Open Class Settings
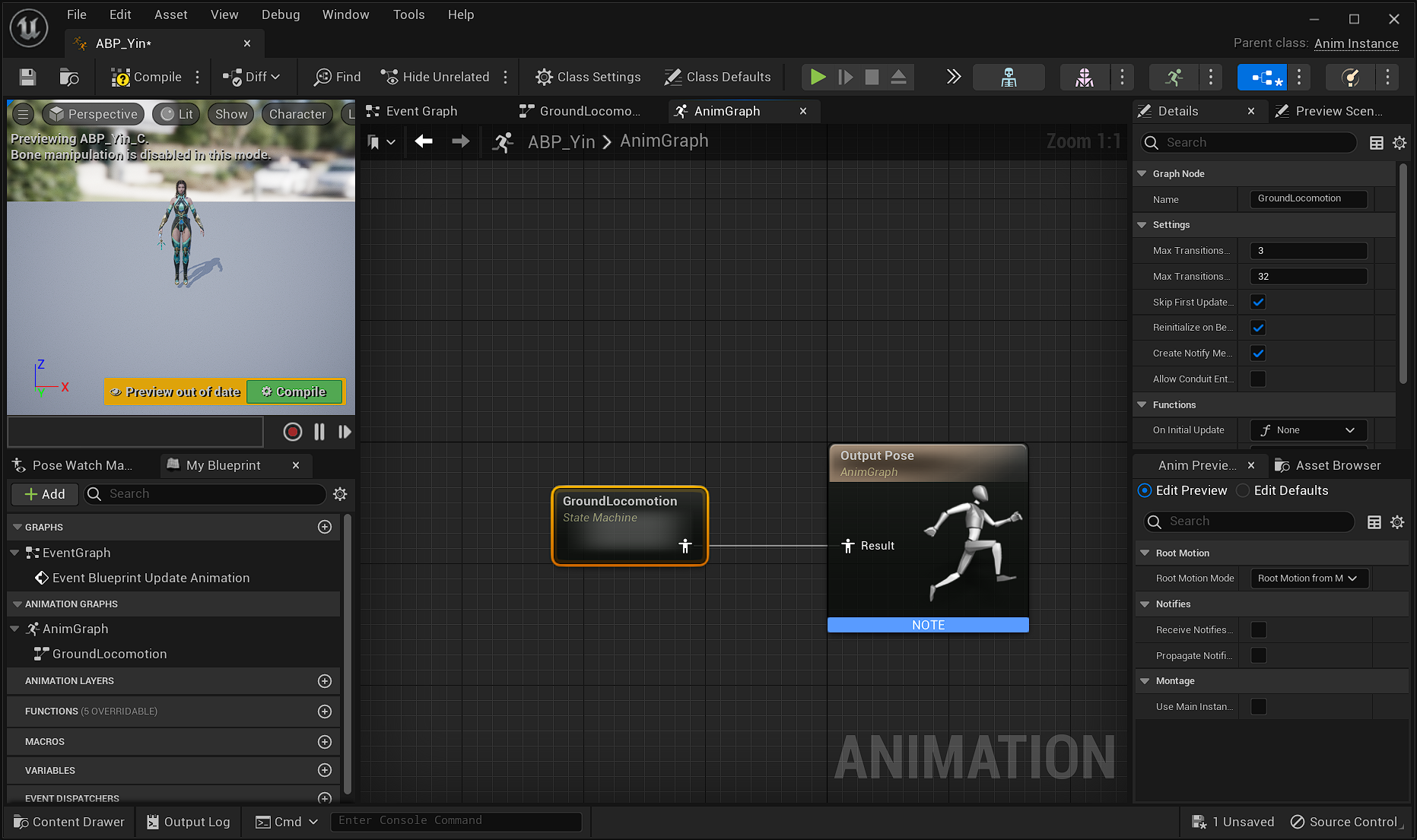This screenshot has height=840, width=1417. pos(588,77)
